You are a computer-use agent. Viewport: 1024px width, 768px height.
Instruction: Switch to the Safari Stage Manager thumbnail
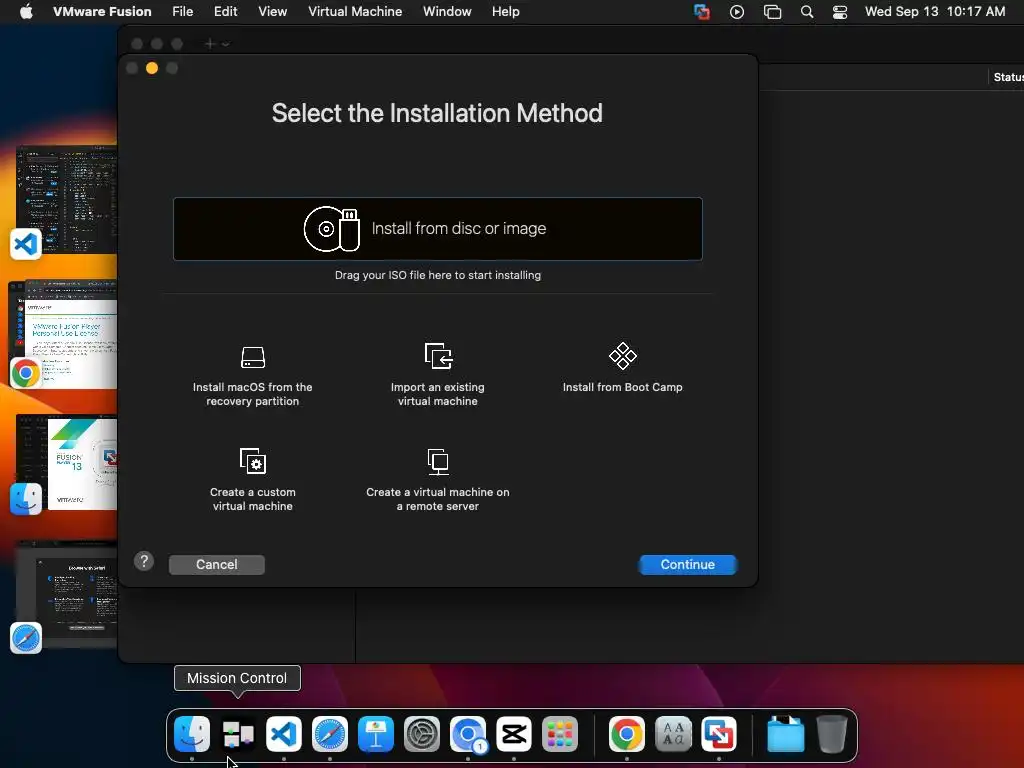coord(67,594)
